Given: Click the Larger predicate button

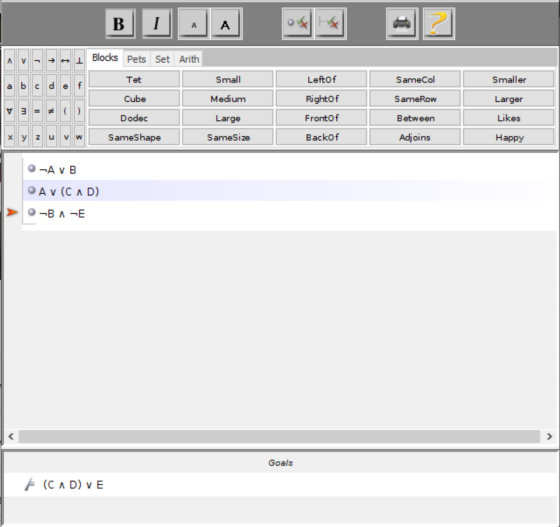Looking at the screenshot, I should pyautogui.click(x=509, y=99).
